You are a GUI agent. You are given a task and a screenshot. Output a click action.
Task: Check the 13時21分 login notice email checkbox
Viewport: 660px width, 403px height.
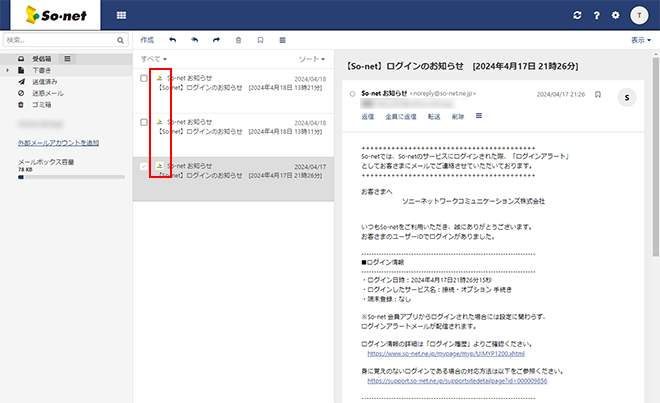pyautogui.click(x=144, y=78)
